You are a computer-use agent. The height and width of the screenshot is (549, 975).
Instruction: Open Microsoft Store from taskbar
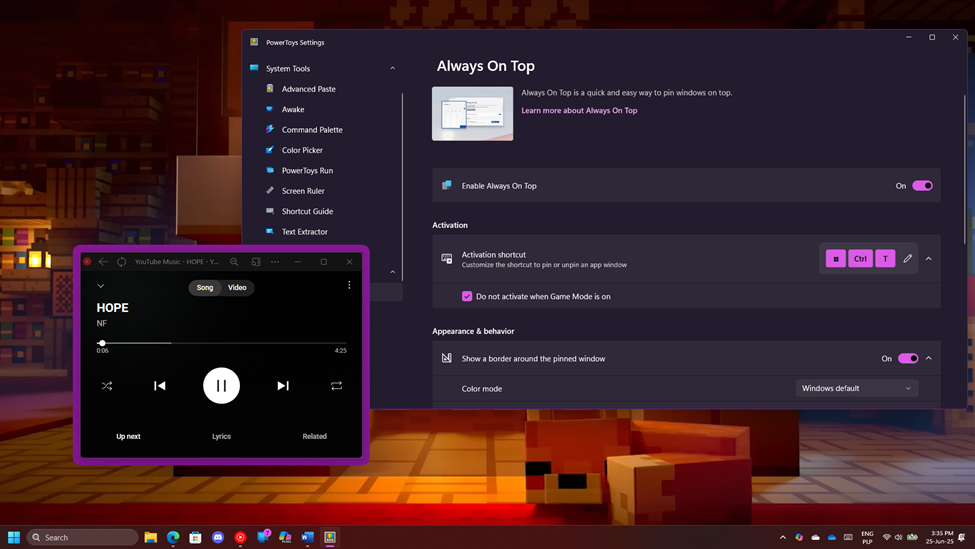(195, 537)
